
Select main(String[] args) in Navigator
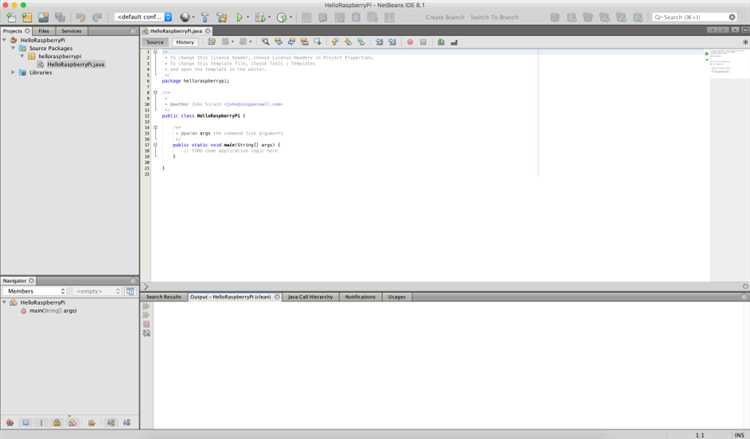53,311
